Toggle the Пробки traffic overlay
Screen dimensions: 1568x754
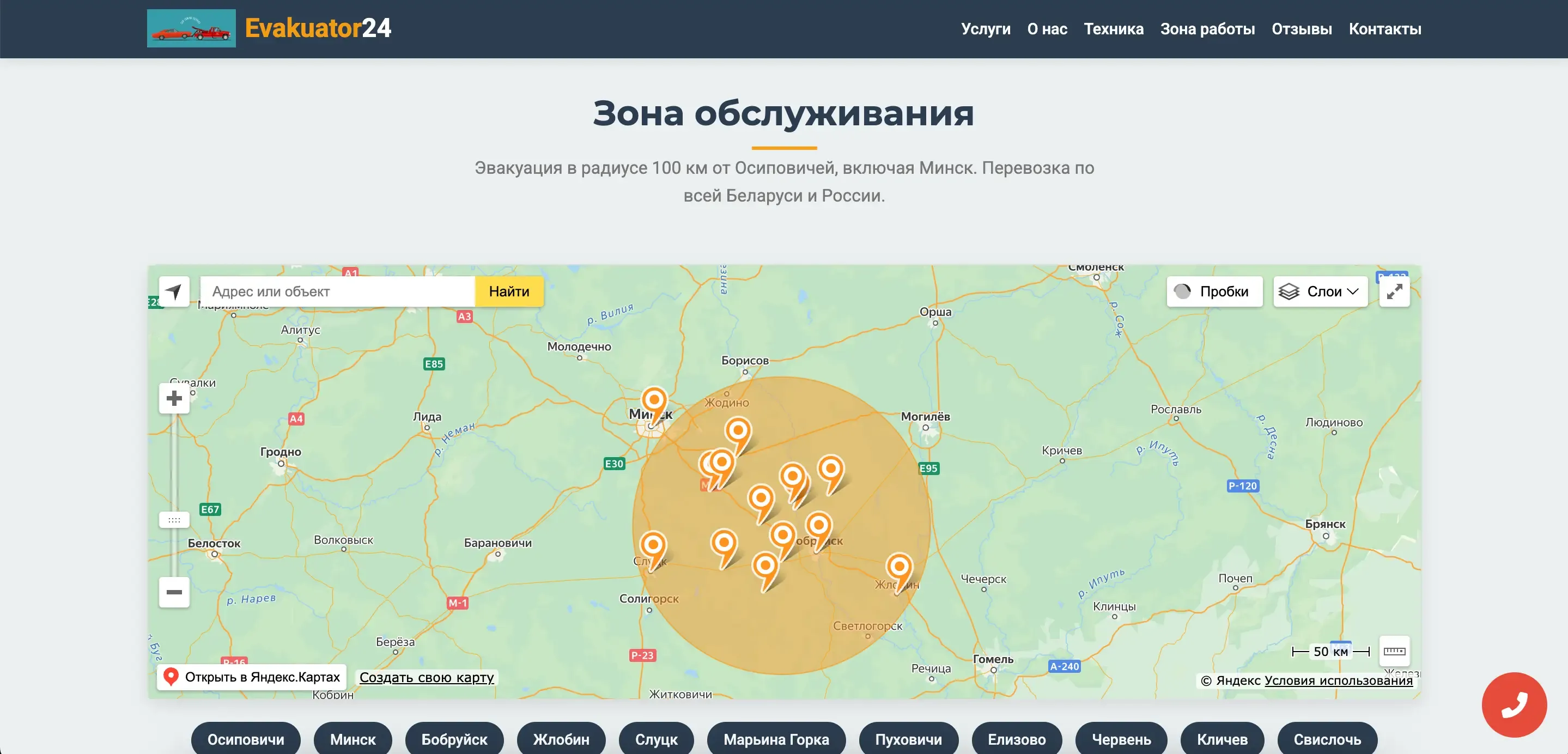(x=1214, y=291)
